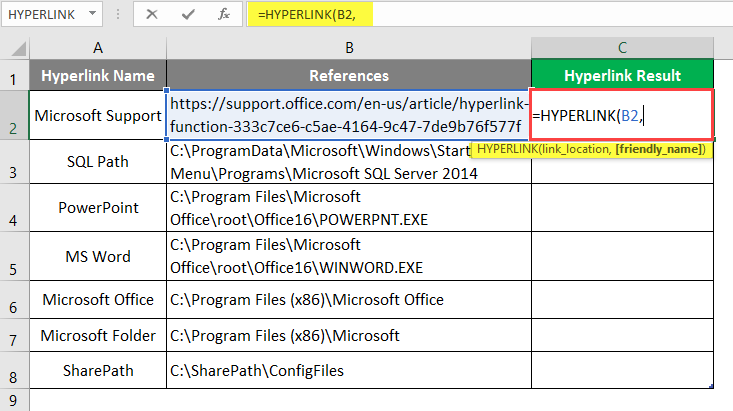Viewport: 733px width, 411px height.
Task: Click the C:\SharePath\ConfigFiles cell
Action: [349, 370]
